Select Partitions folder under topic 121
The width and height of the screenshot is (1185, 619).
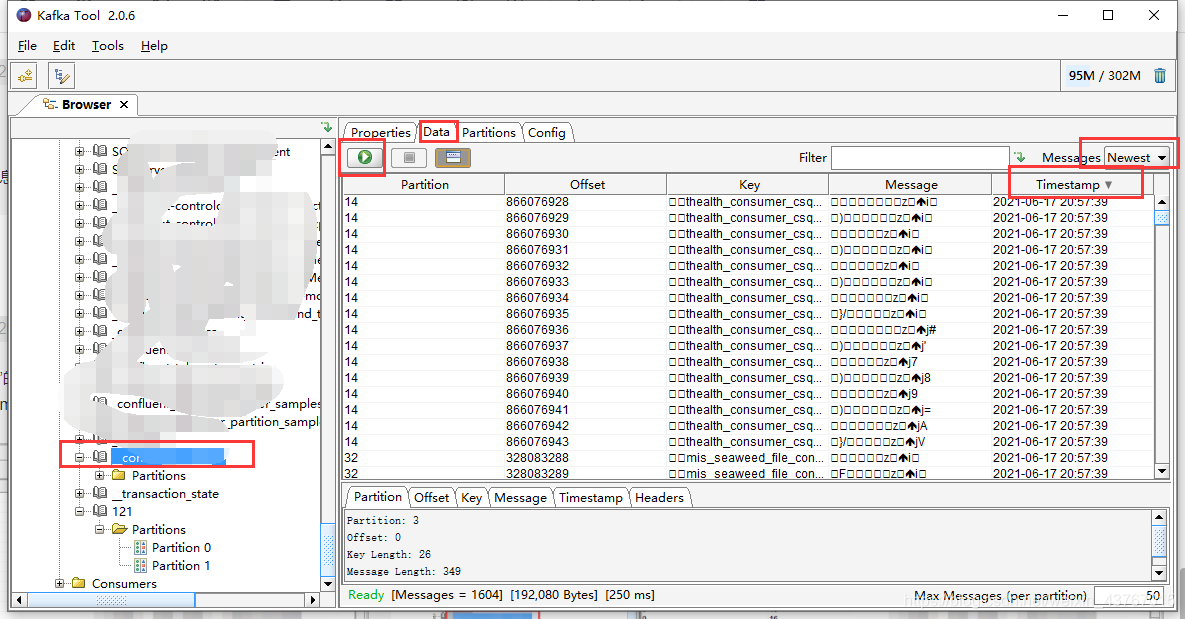(x=158, y=530)
